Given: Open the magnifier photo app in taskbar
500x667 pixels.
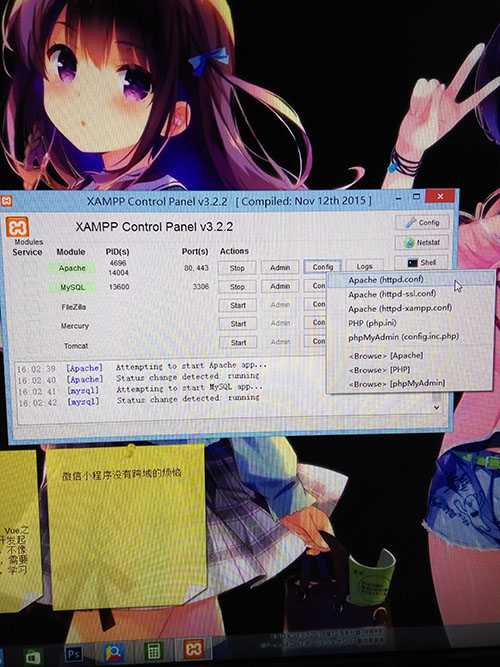Looking at the screenshot, I should (113, 653).
